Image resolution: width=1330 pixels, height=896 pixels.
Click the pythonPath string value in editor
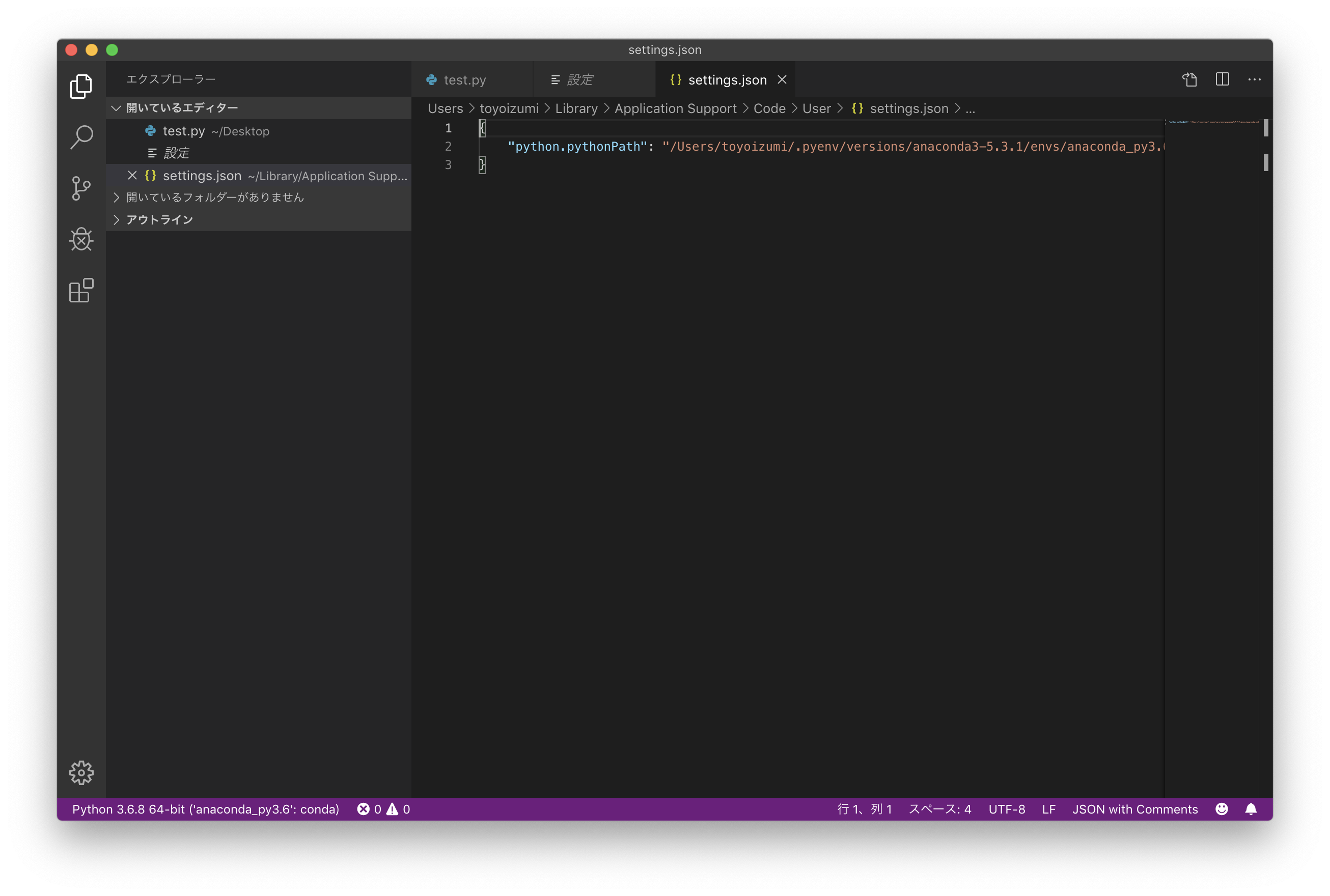913,146
